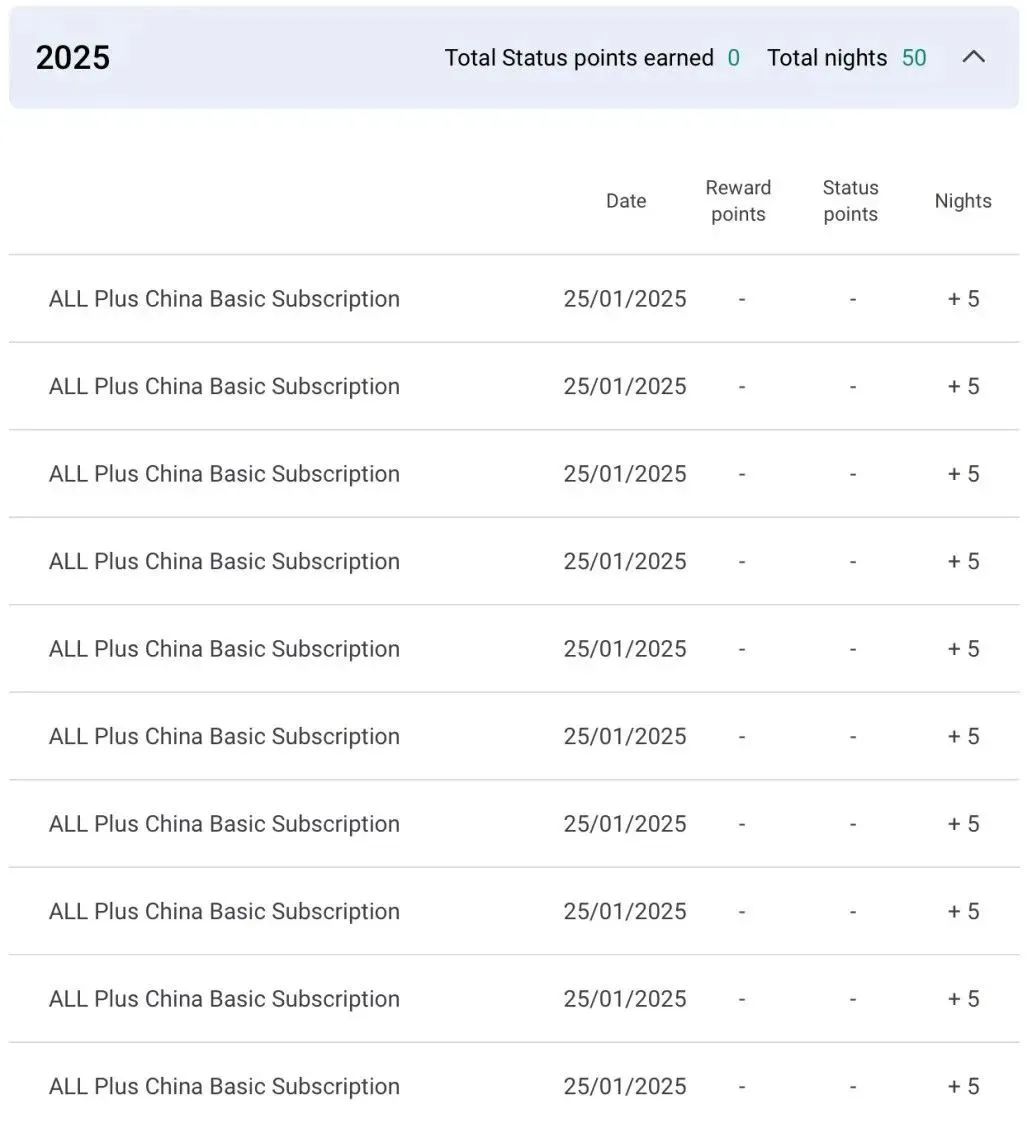This screenshot has height=1136, width=1027.
Task: Click the Nights column header
Action: pyautogui.click(x=963, y=201)
